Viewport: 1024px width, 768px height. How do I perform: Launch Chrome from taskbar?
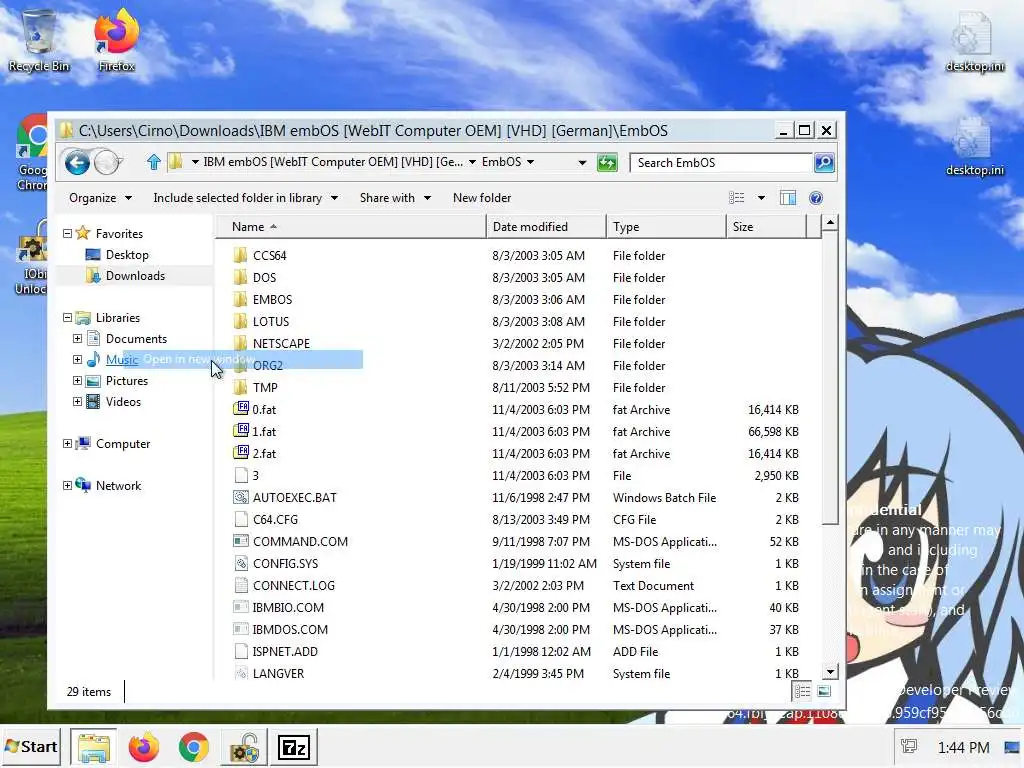[193, 747]
